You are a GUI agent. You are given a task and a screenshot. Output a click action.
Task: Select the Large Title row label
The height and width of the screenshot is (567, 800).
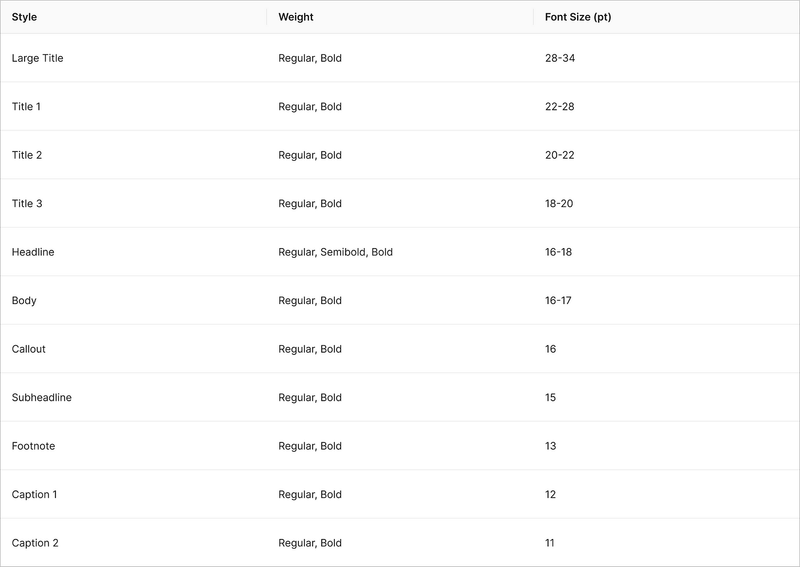pyautogui.click(x=38, y=58)
